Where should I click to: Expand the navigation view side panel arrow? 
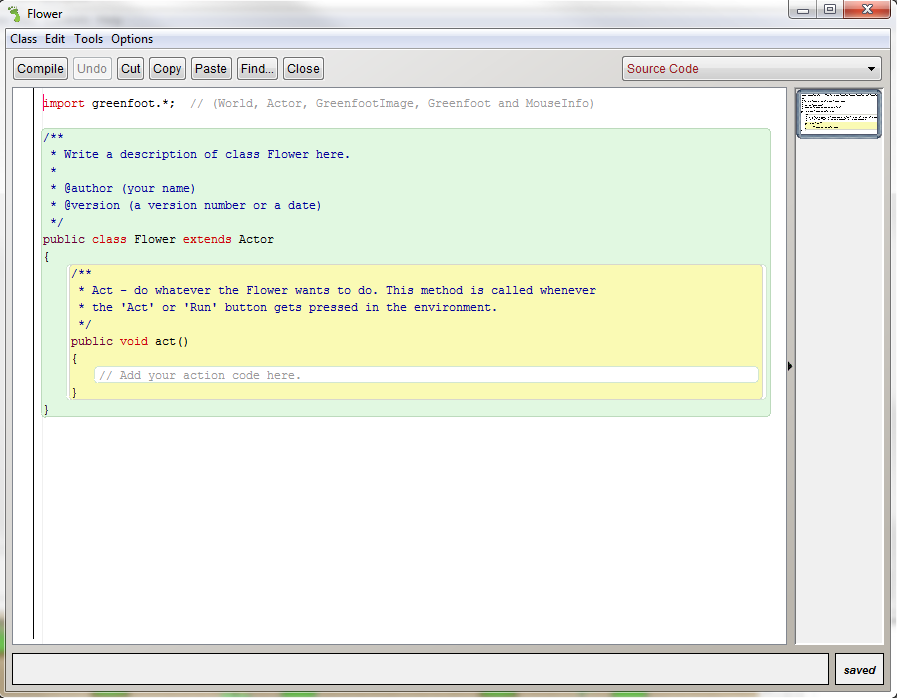pos(790,366)
